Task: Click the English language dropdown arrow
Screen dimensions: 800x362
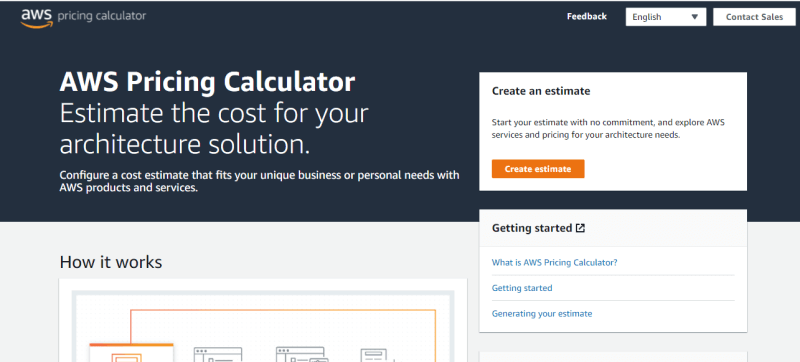Action: click(x=694, y=17)
